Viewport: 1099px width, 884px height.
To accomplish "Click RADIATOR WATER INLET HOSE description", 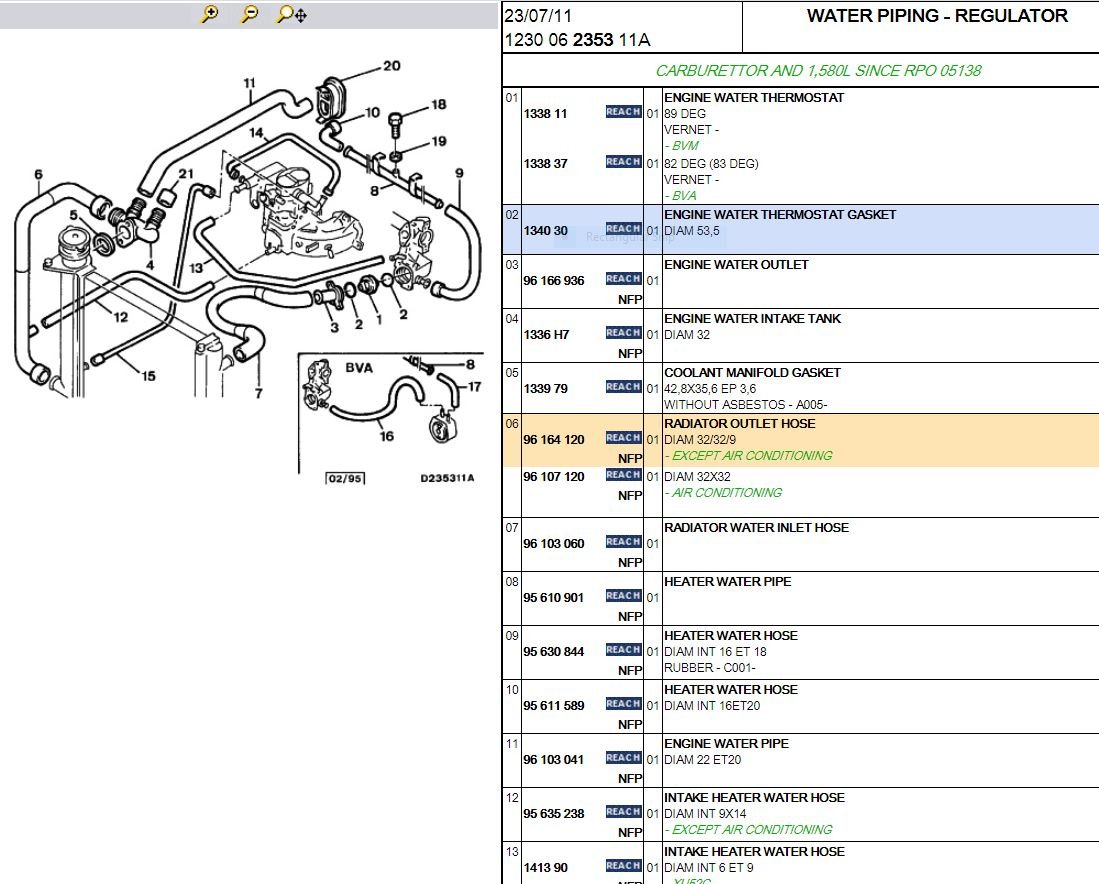I will pyautogui.click(x=756, y=527).
